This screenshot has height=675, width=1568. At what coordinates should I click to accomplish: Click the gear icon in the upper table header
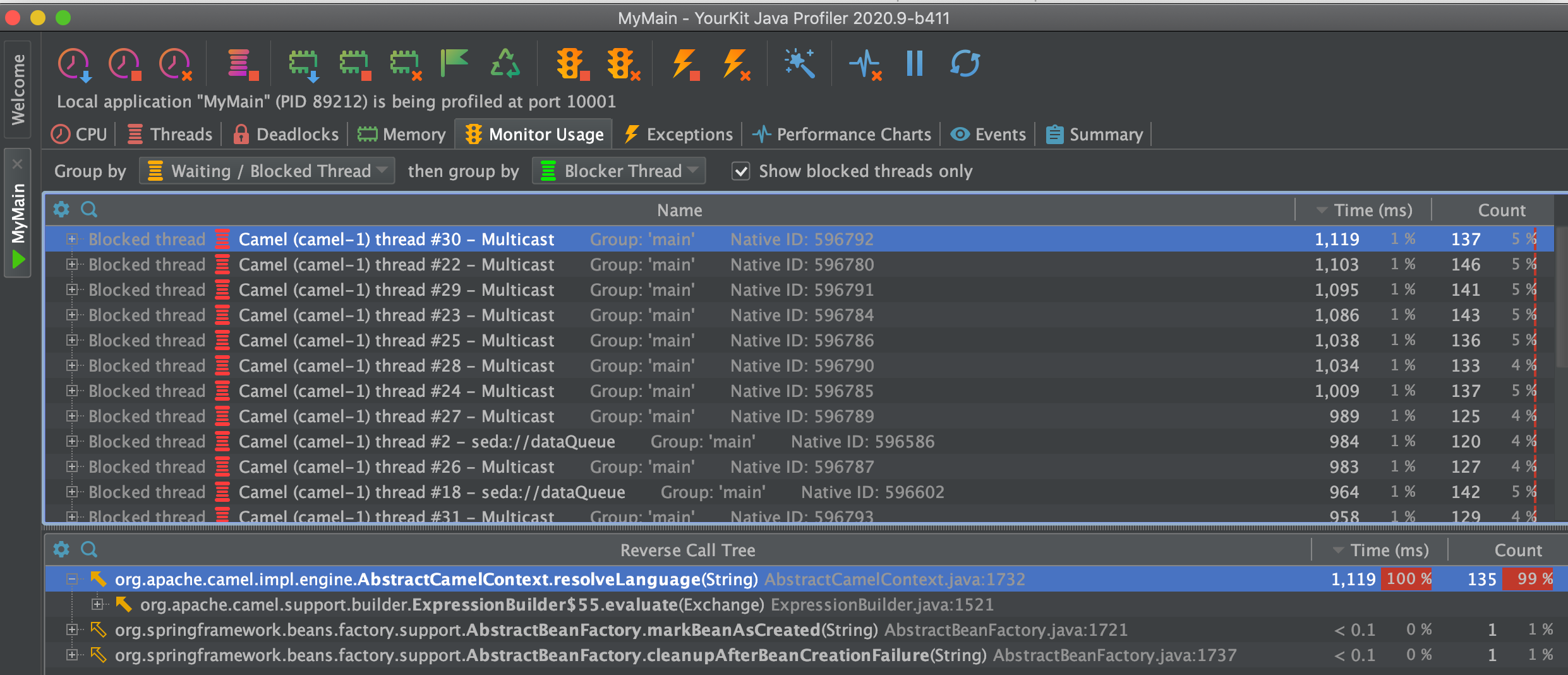click(x=61, y=209)
